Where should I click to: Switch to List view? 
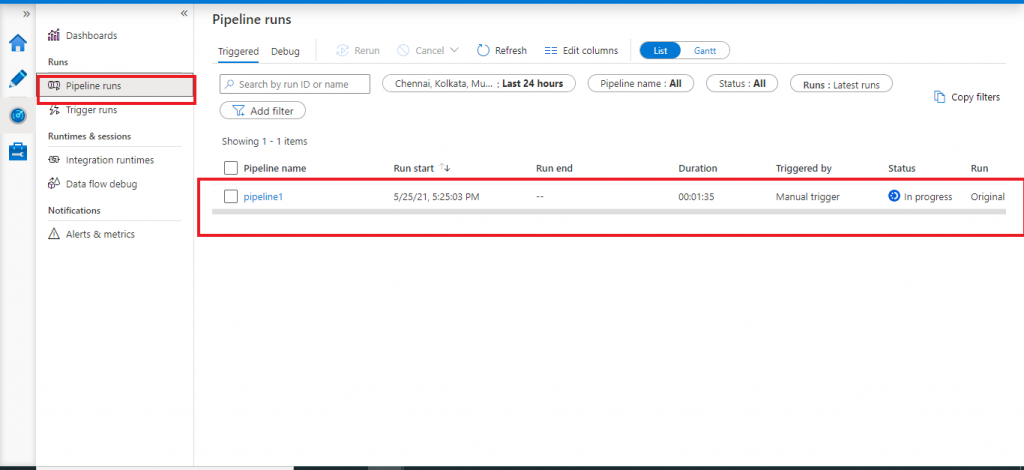click(660, 50)
